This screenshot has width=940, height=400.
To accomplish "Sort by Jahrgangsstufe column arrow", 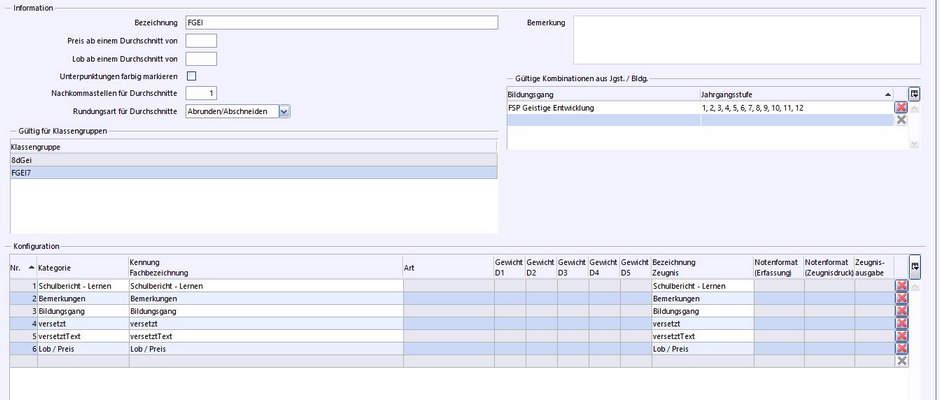I will [888, 94].
